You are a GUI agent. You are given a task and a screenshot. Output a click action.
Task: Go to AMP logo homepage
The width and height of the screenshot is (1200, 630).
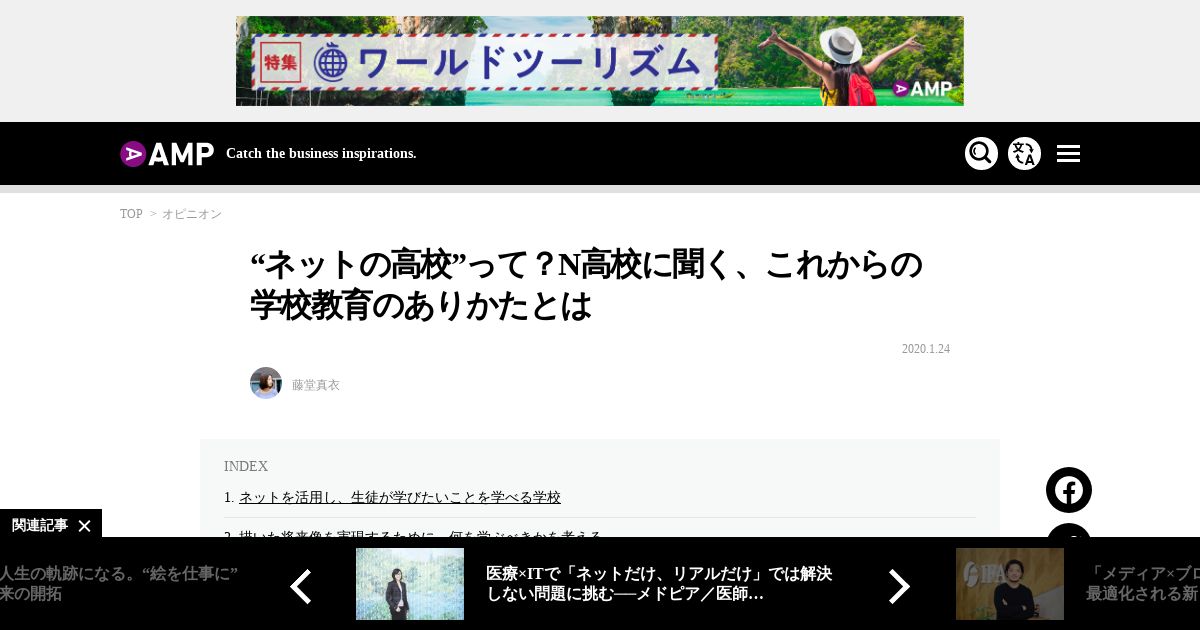point(167,154)
